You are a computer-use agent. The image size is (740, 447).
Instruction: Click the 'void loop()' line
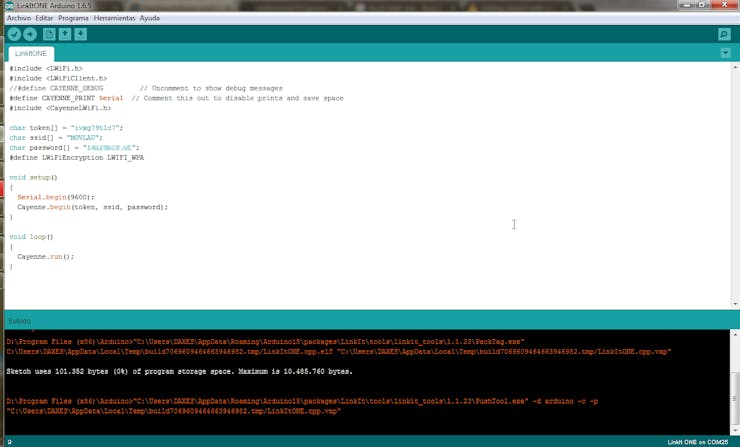32,237
